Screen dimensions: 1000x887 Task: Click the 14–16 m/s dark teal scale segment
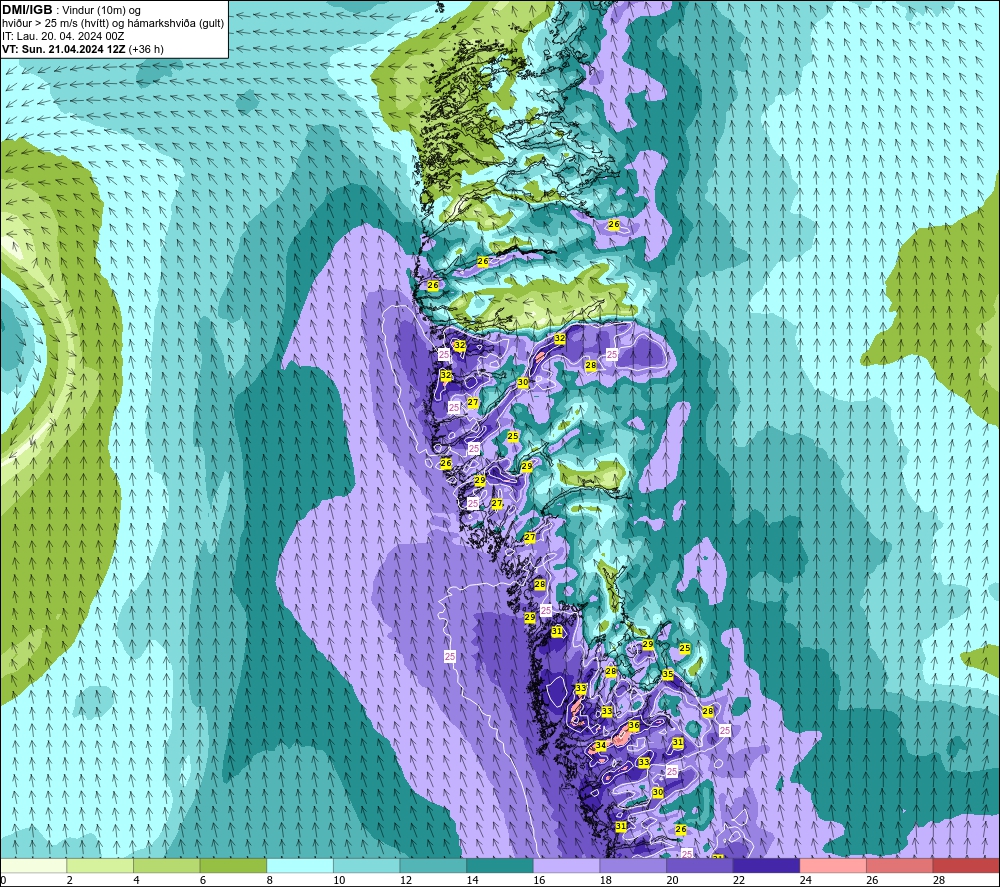point(500,865)
